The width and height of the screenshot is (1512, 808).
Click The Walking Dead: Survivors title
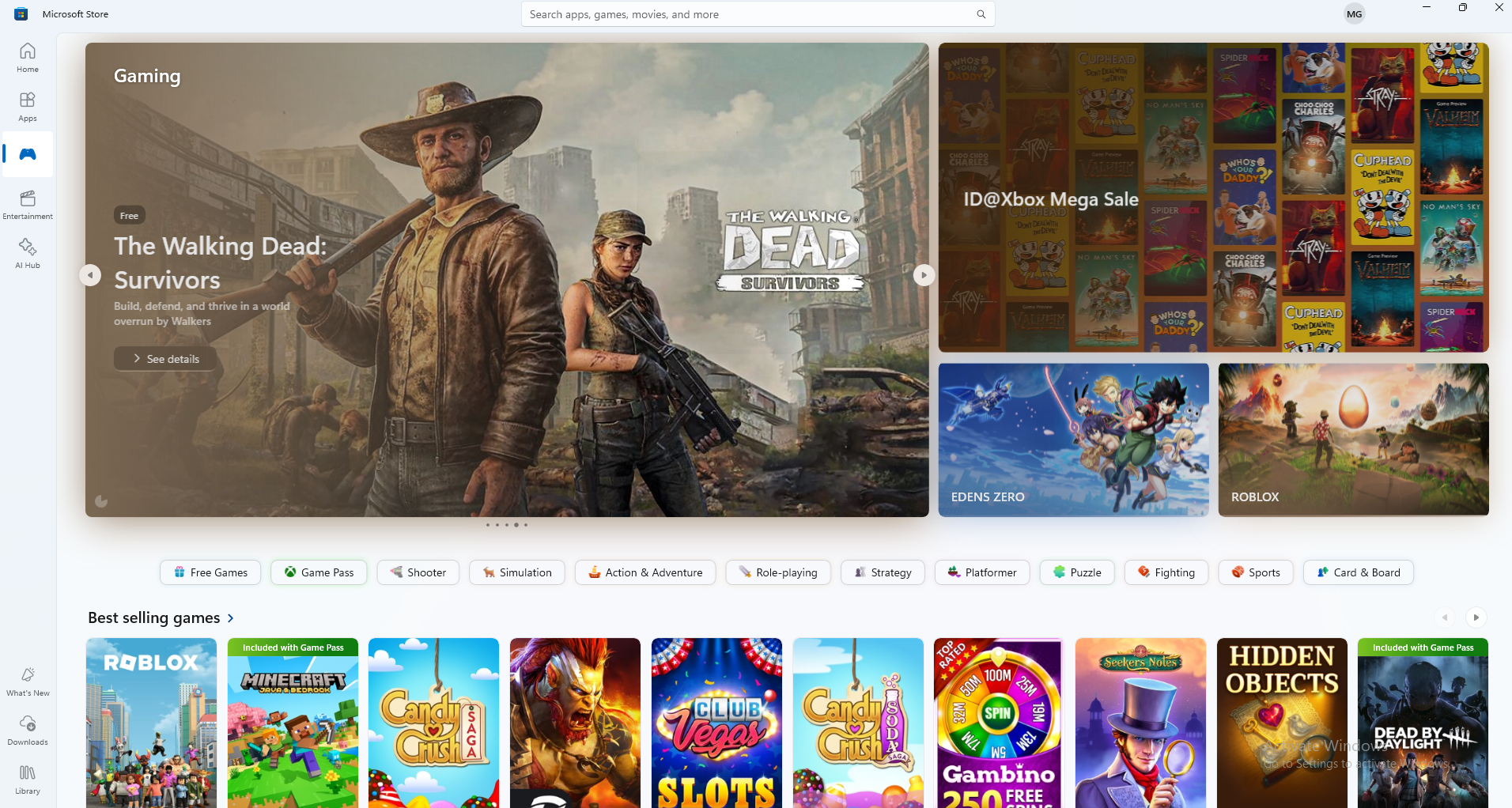tap(220, 262)
